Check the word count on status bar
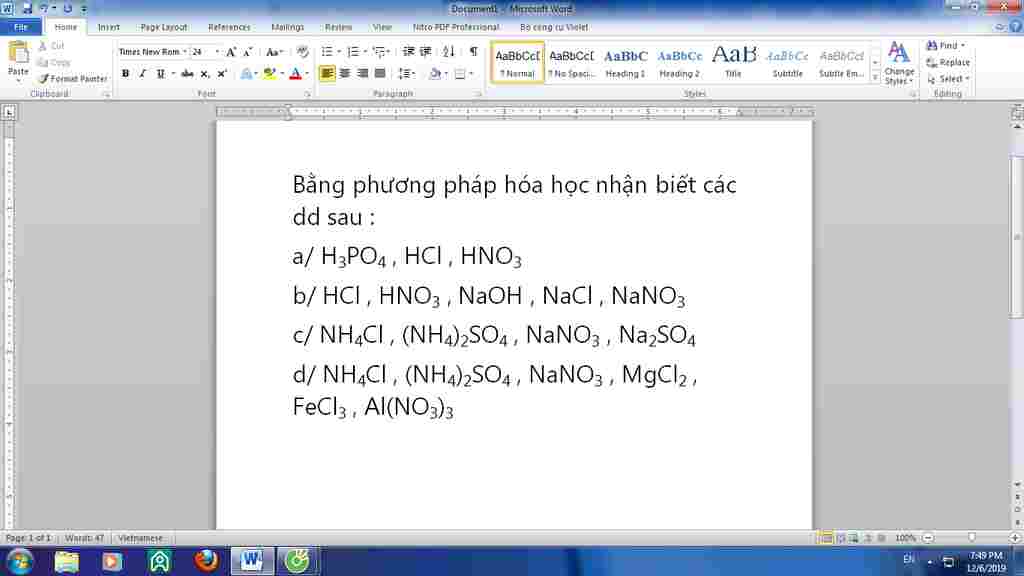The height and width of the screenshot is (576, 1024). [x=85, y=537]
